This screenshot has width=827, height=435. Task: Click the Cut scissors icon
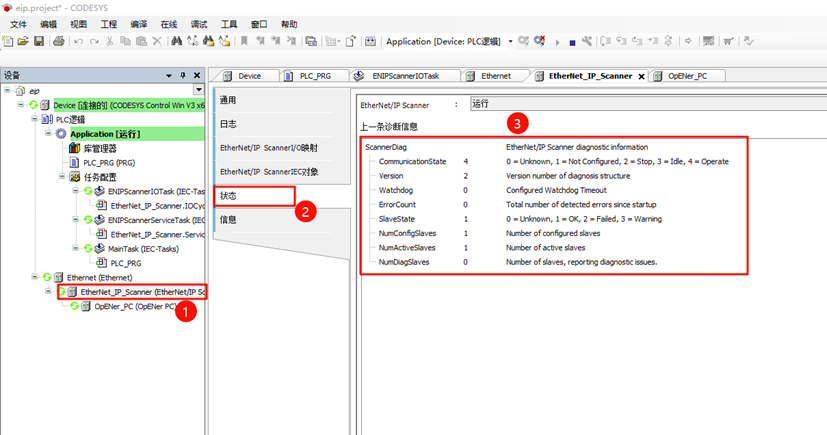(110, 41)
